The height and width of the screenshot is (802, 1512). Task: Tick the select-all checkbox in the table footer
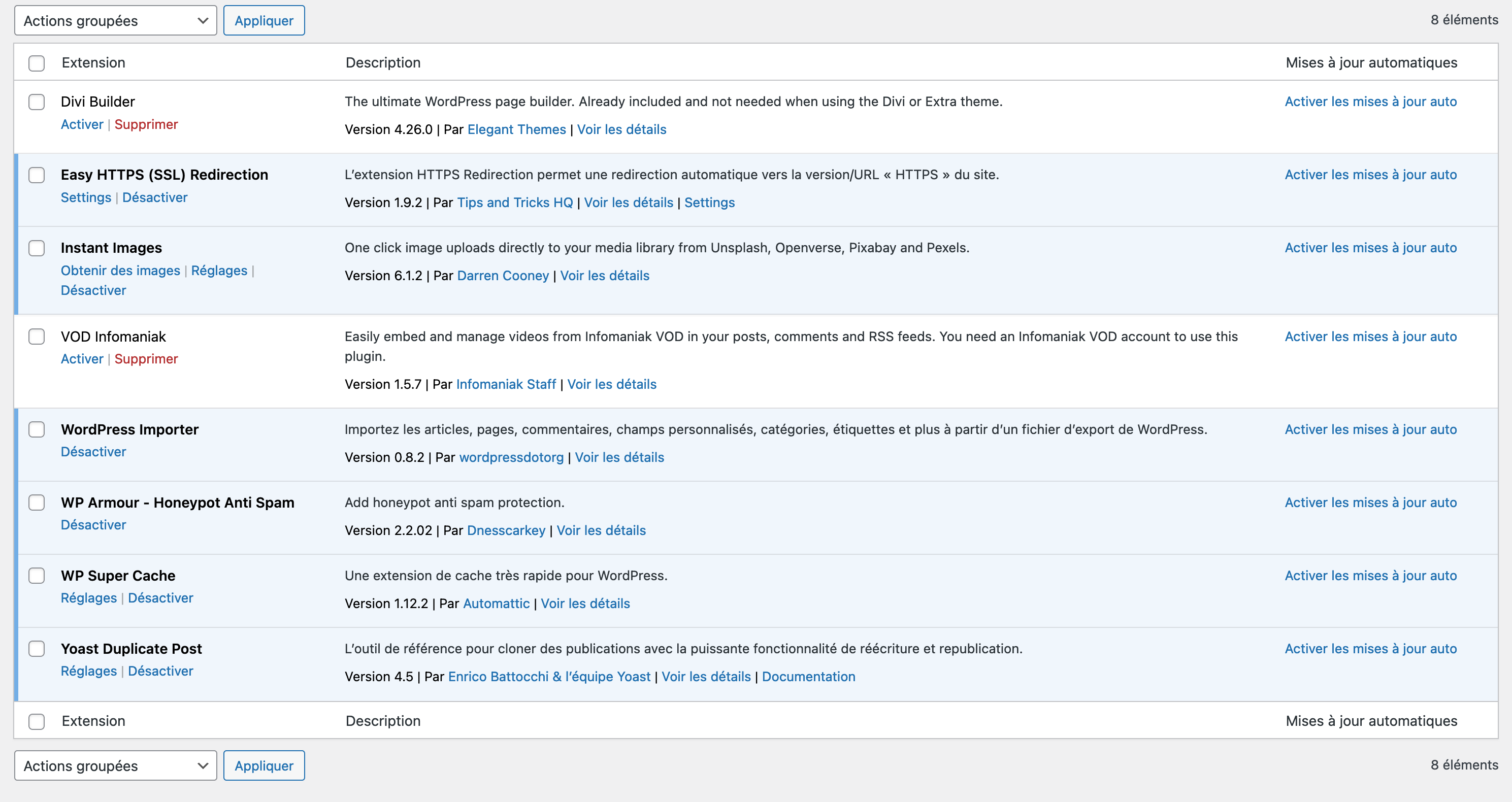click(37, 721)
